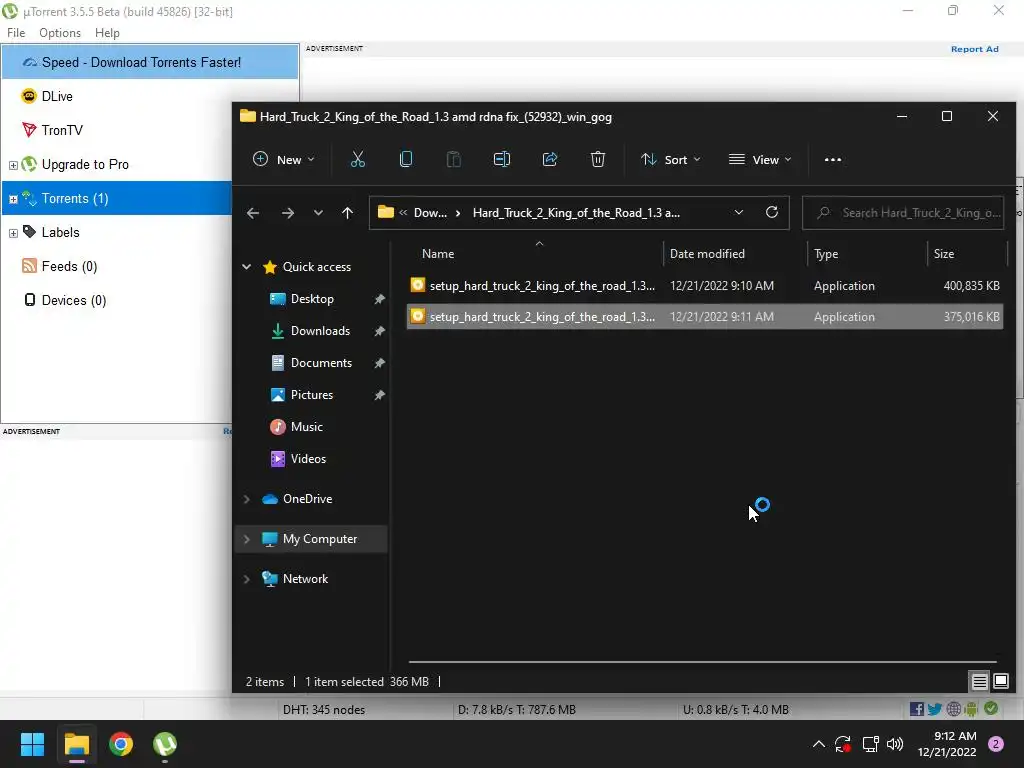This screenshot has width=1024, height=768.
Task: Open the View dropdown menu
Action: pos(760,159)
